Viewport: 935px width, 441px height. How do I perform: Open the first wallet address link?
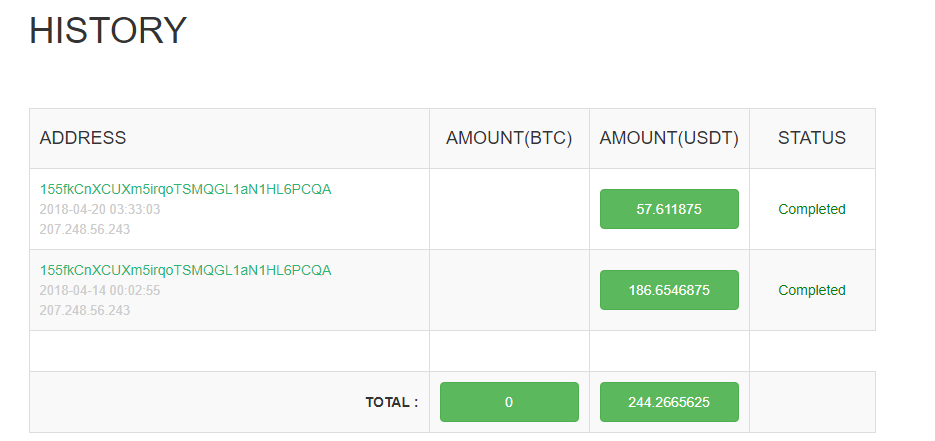tap(185, 190)
